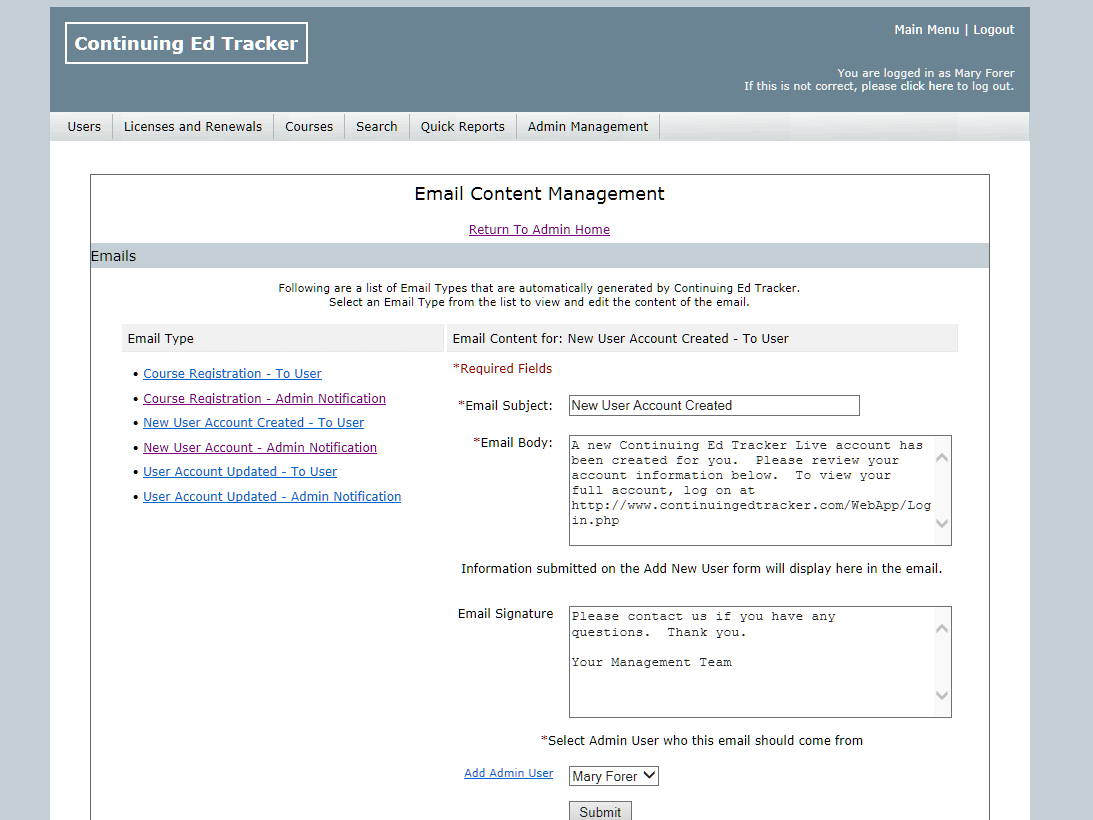This screenshot has width=1093, height=820.
Task: Click the Email Subject field
Action: point(714,406)
